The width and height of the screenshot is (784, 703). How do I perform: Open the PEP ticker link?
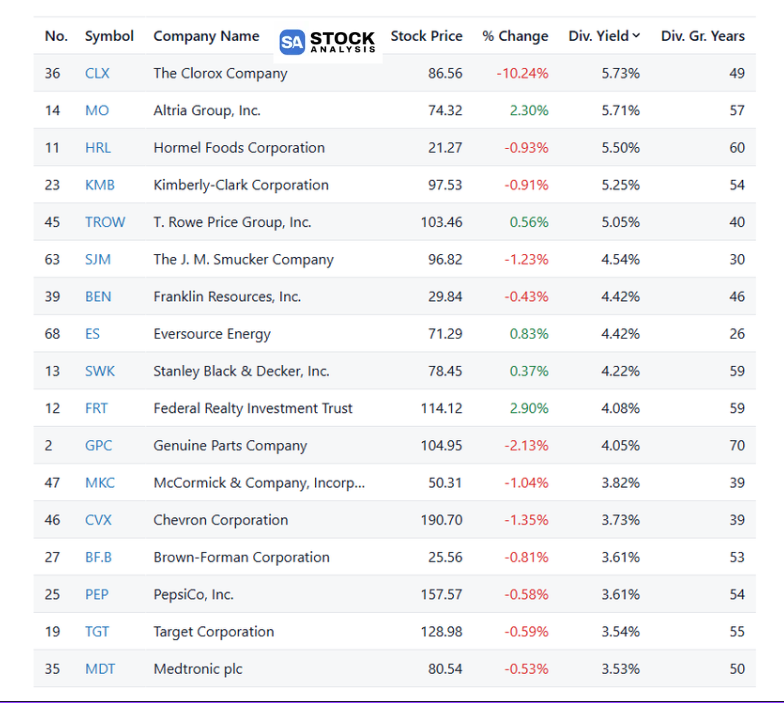(96, 594)
